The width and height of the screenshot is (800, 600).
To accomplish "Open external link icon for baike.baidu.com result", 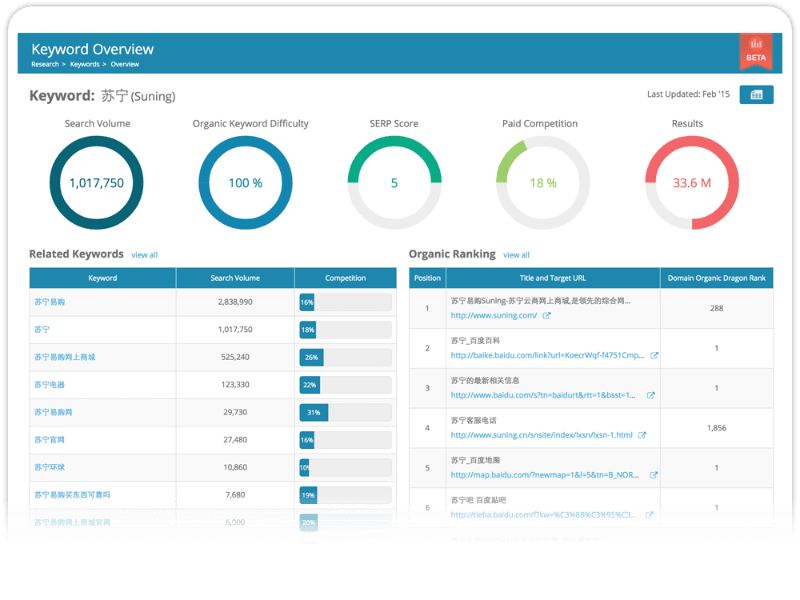I will pyautogui.click(x=654, y=355).
